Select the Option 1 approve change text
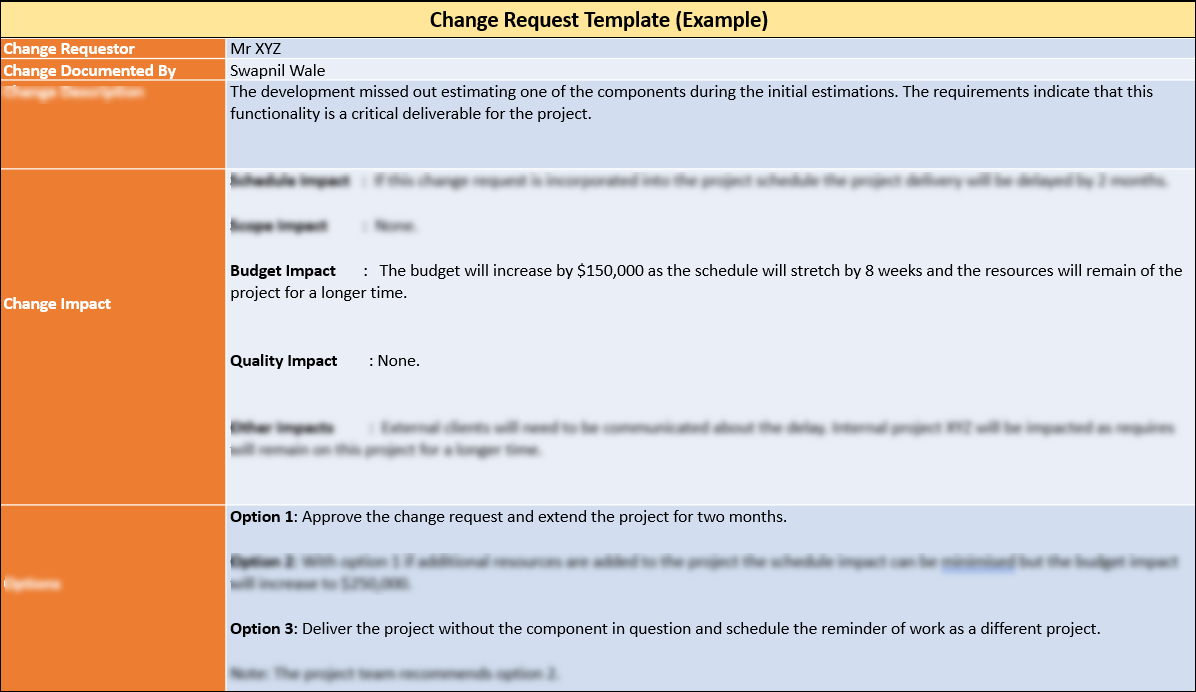Image resolution: width=1196 pixels, height=692 pixels. [508, 517]
